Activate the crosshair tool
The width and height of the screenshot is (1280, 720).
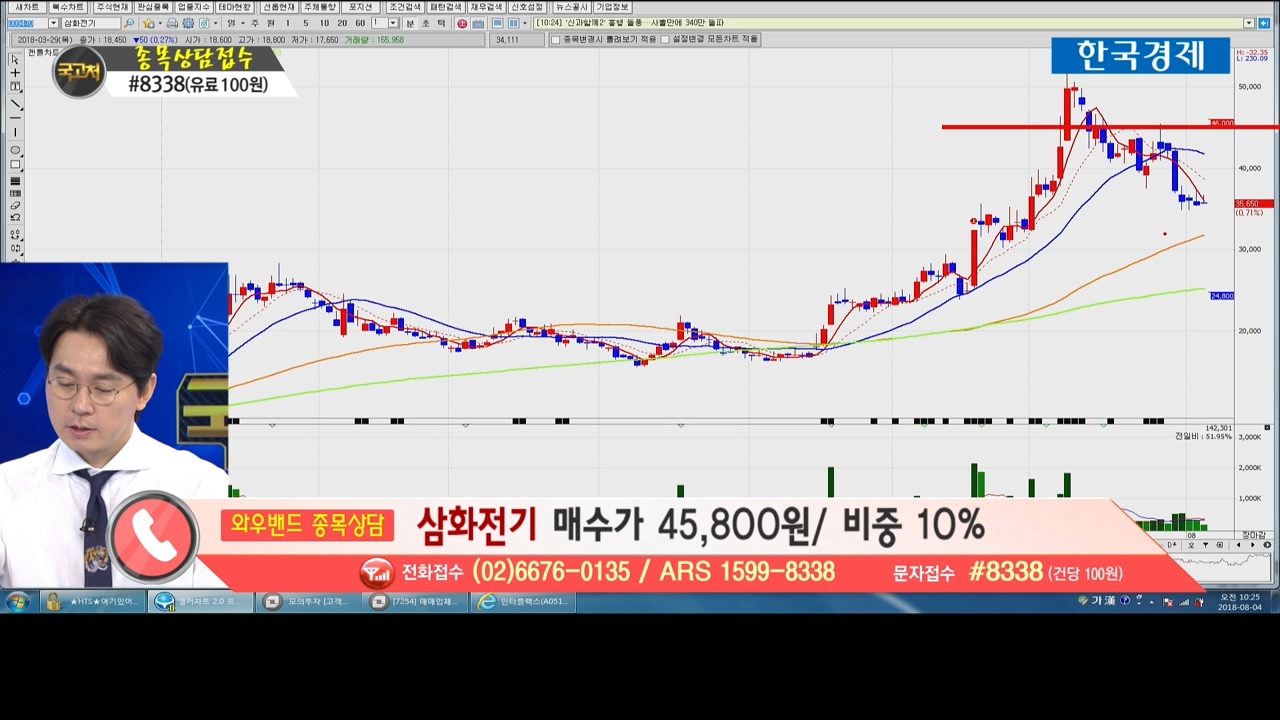click(15, 73)
